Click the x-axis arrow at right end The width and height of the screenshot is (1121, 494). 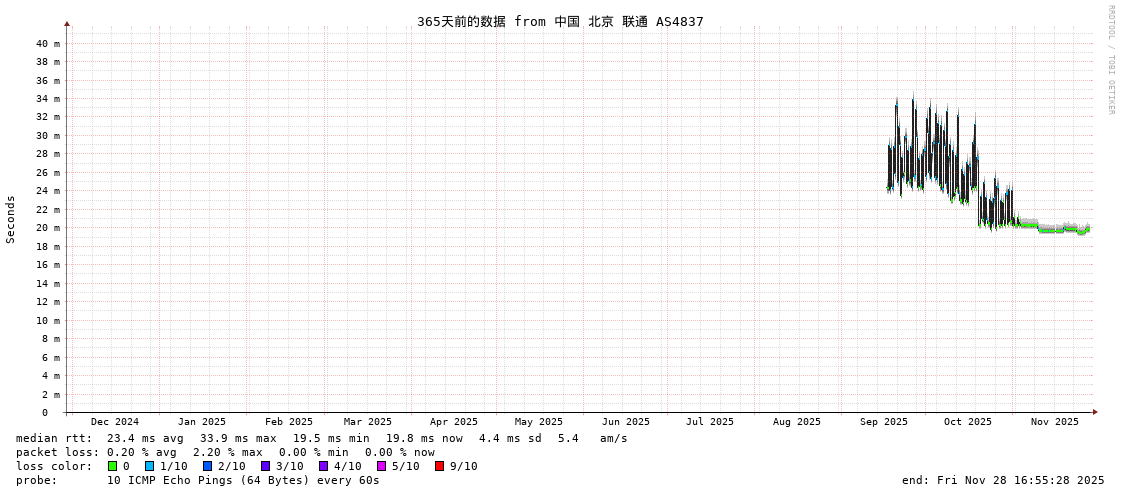tap(1095, 412)
